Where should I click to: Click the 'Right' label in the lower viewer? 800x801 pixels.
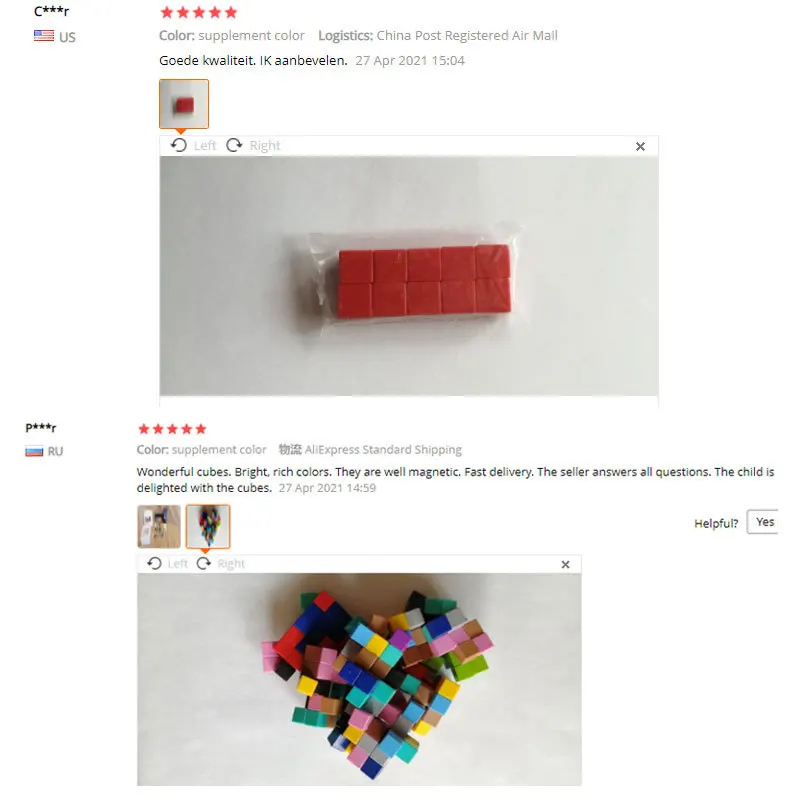(x=231, y=563)
